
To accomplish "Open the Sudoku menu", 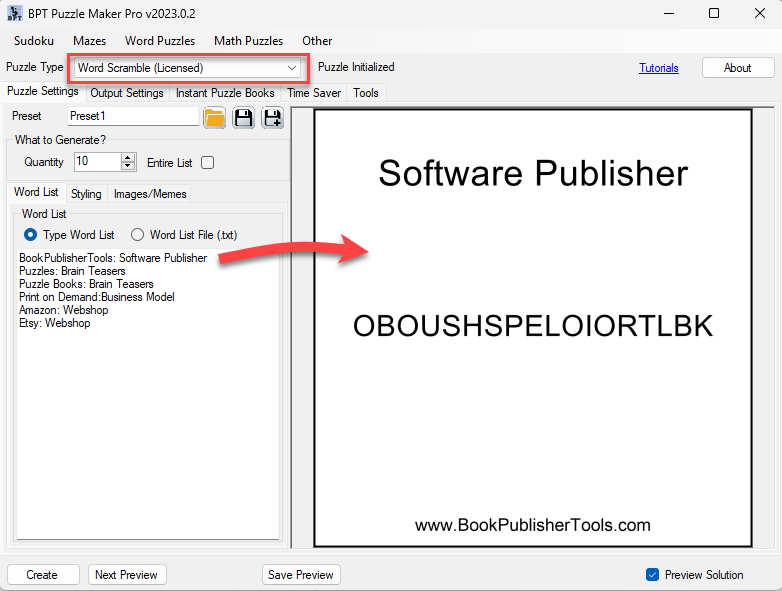I will 34,41.
